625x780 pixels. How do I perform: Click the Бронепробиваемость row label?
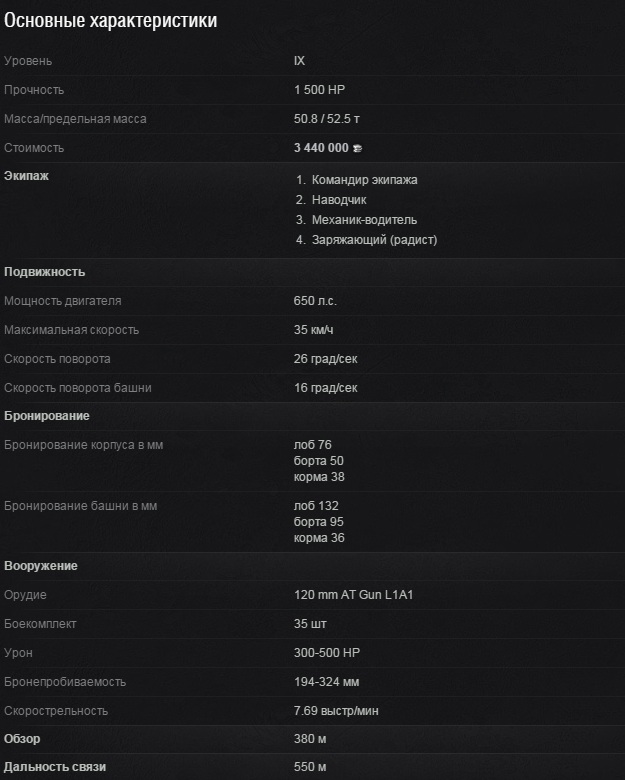pos(65,682)
